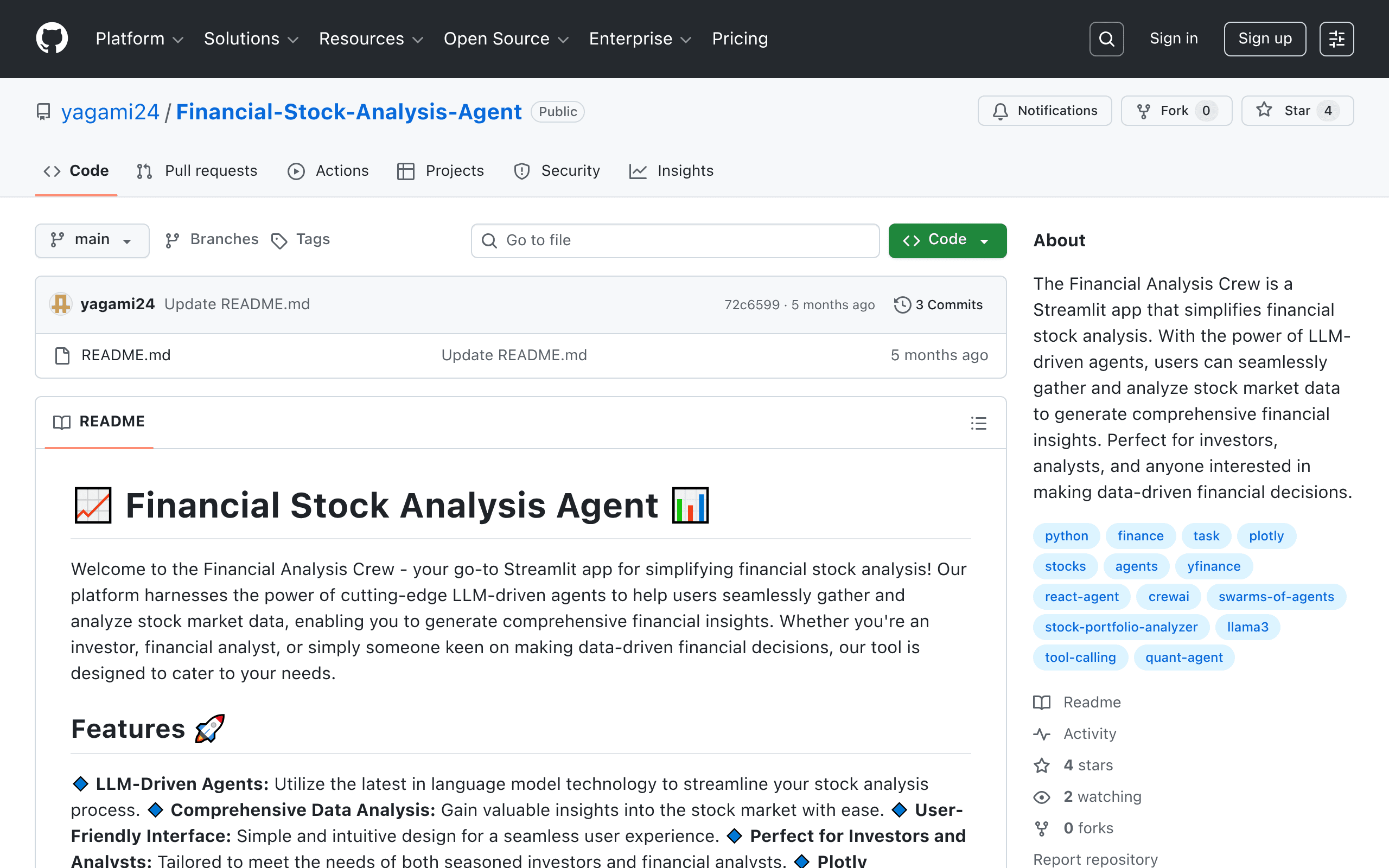The height and width of the screenshot is (868, 1389).
Task: Select the README tab header
Action: point(99,422)
